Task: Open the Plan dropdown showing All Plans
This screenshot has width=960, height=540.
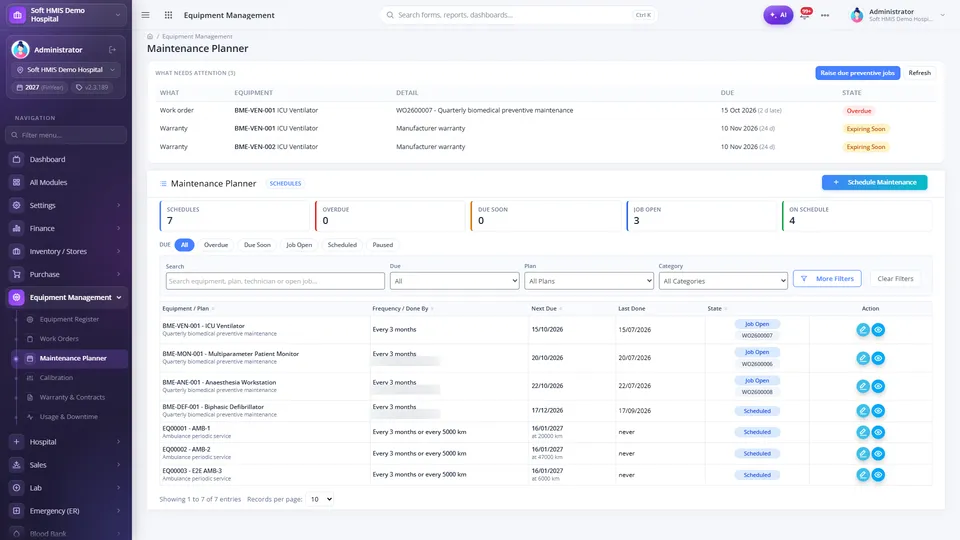Action: coord(589,281)
